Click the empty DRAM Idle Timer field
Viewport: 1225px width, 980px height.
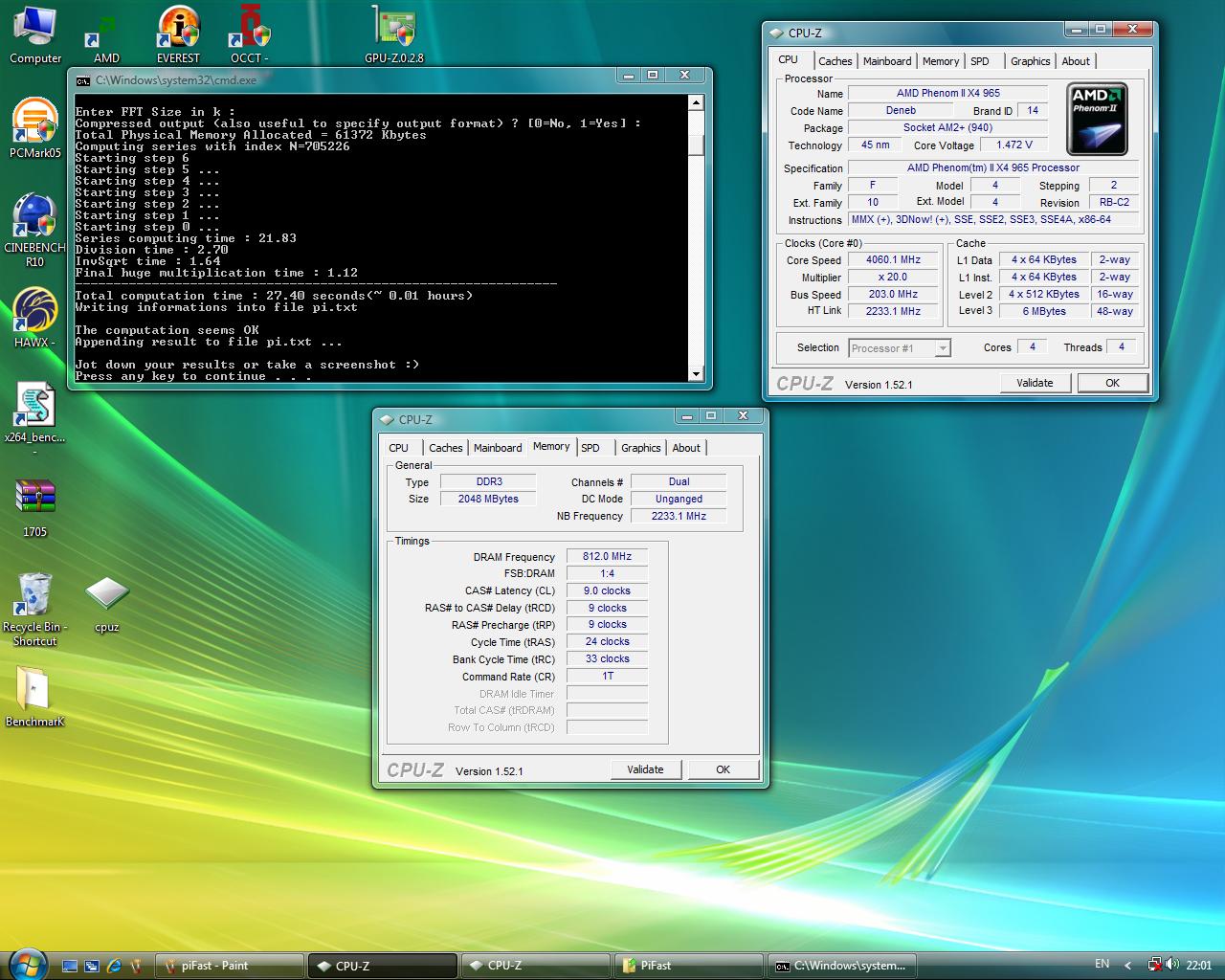(x=607, y=693)
